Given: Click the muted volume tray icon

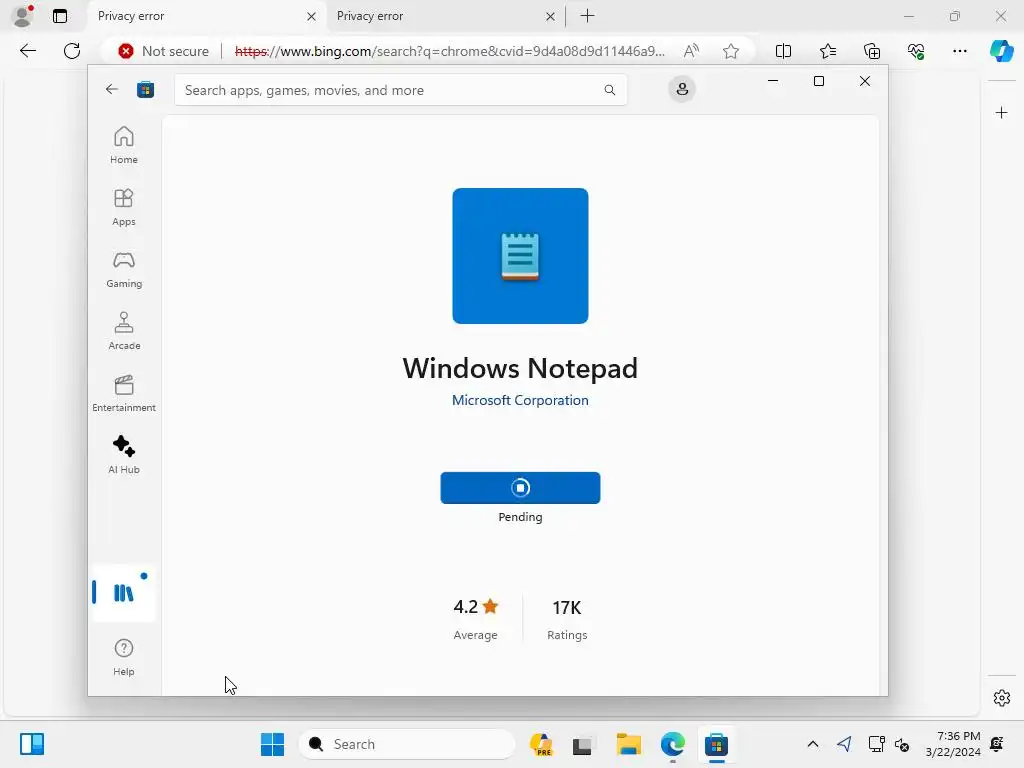Looking at the screenshot, I should click(902, 744).
